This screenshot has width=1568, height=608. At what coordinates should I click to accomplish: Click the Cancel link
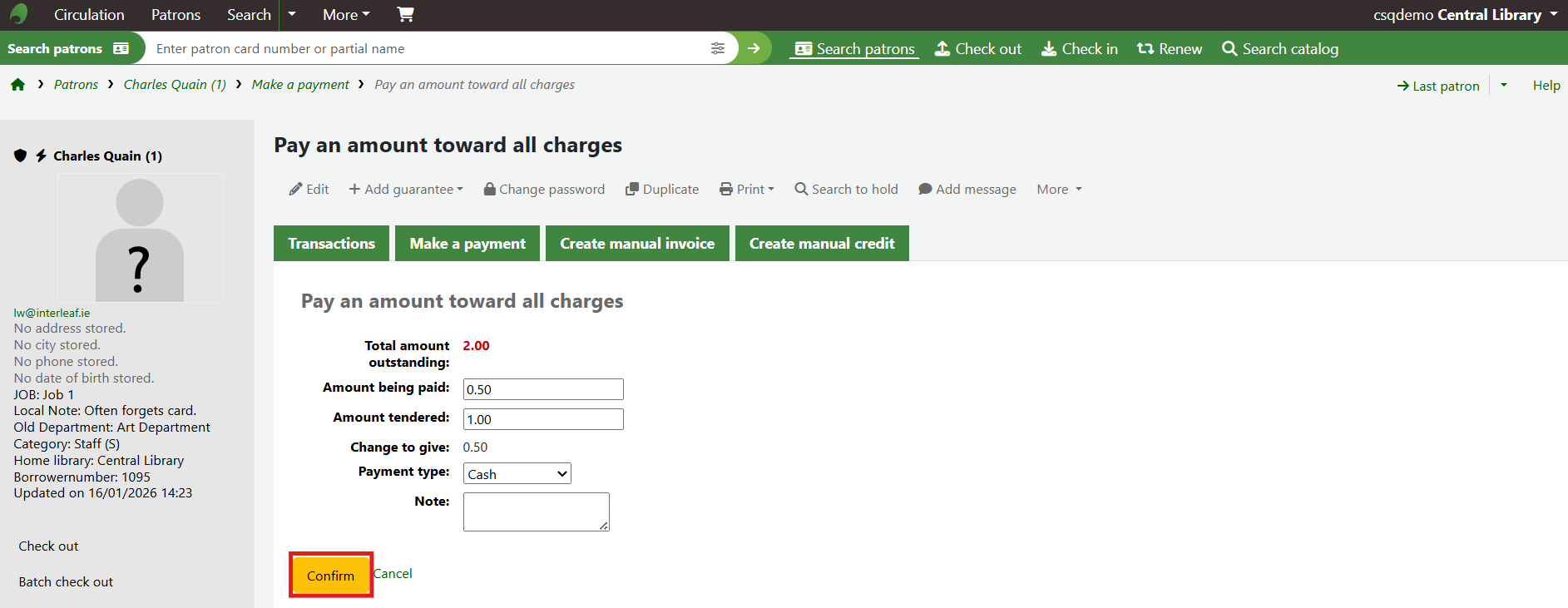[393, 574]
